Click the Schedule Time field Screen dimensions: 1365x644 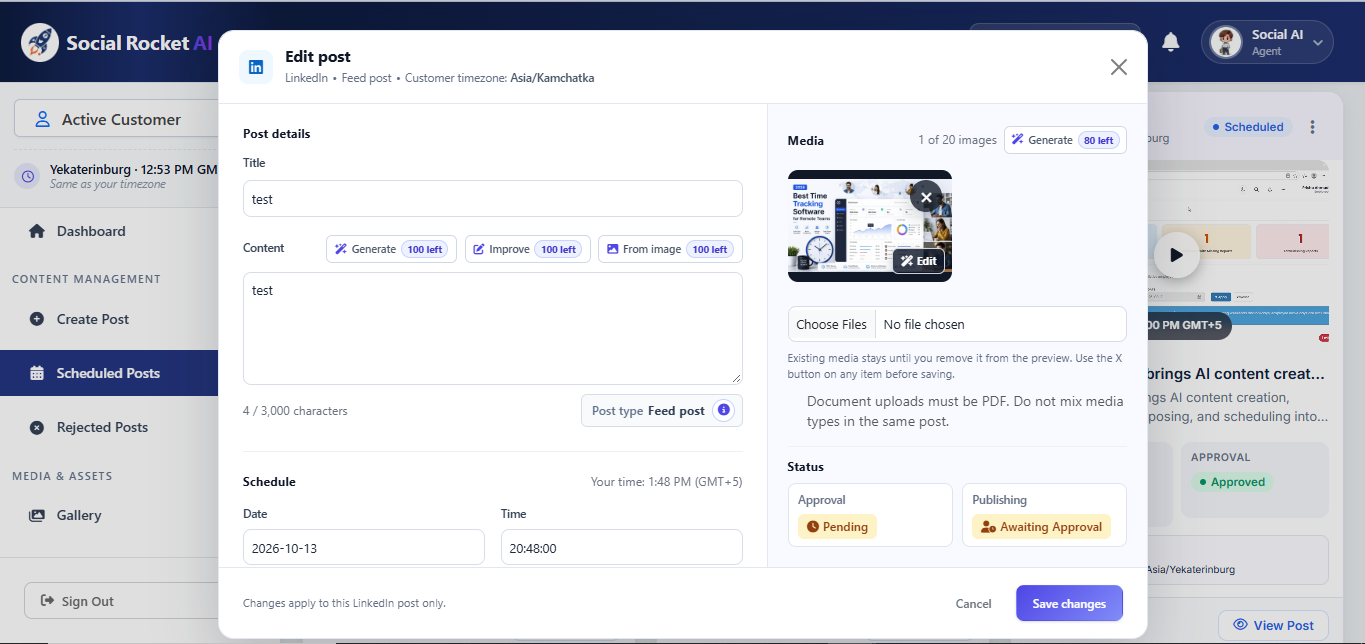[x=622, y=548]
